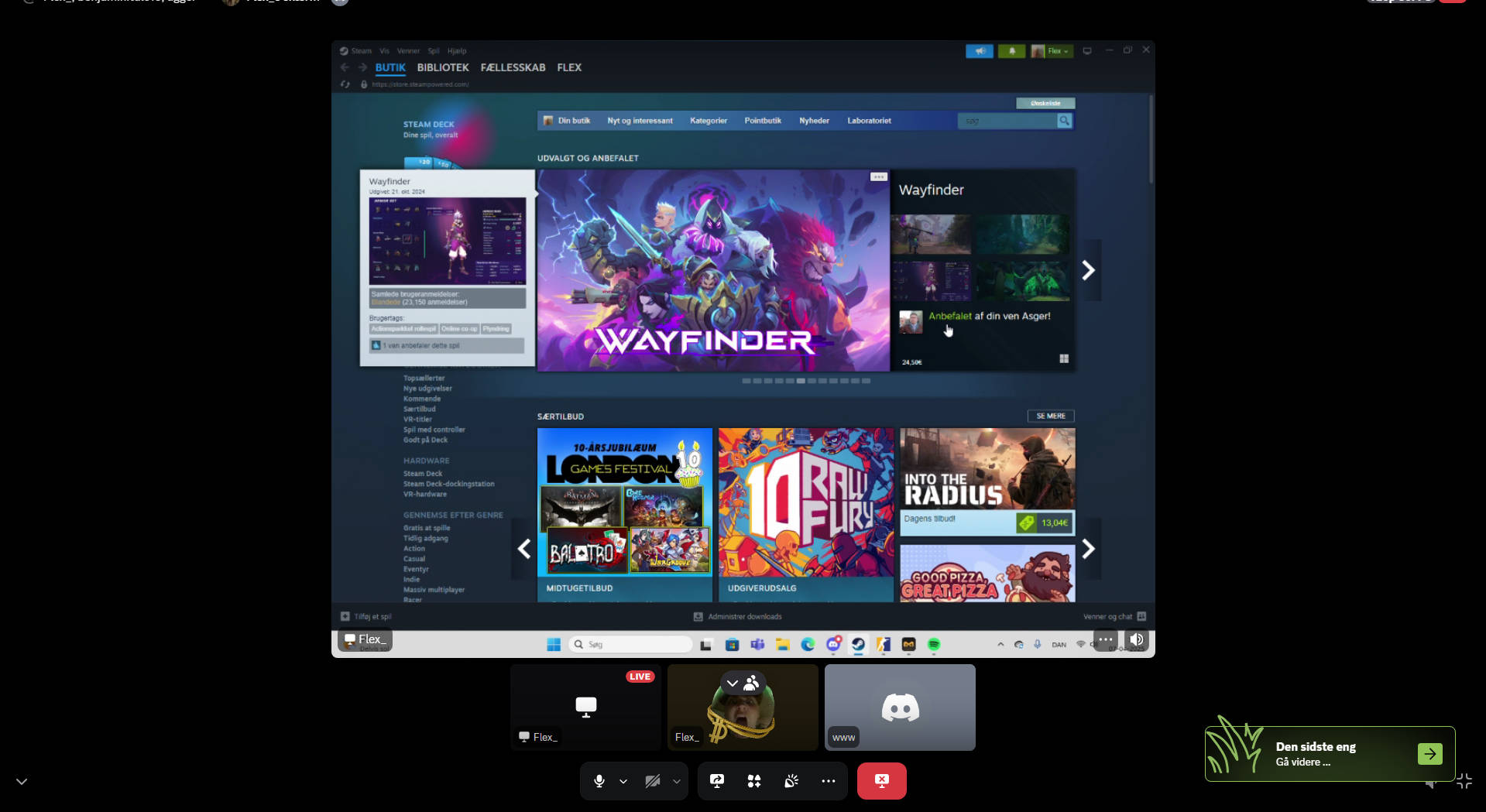Viewport: 1486px width, 812px height.
Task: Go forward in Steam navigation
Action: coord(362,67)
